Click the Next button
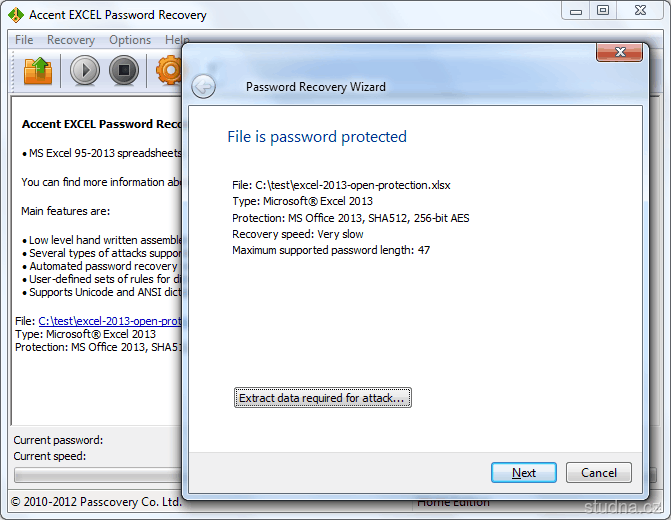This screenshot has width=671, height=520. [x=523, y=473]
